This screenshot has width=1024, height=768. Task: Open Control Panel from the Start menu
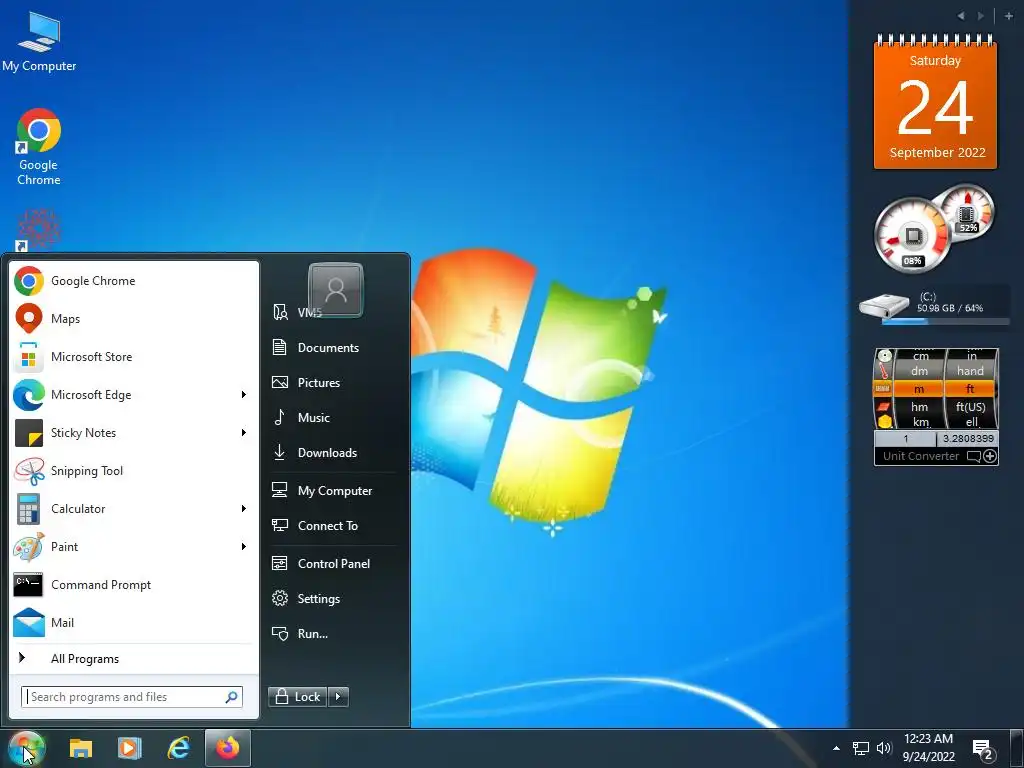333,564
